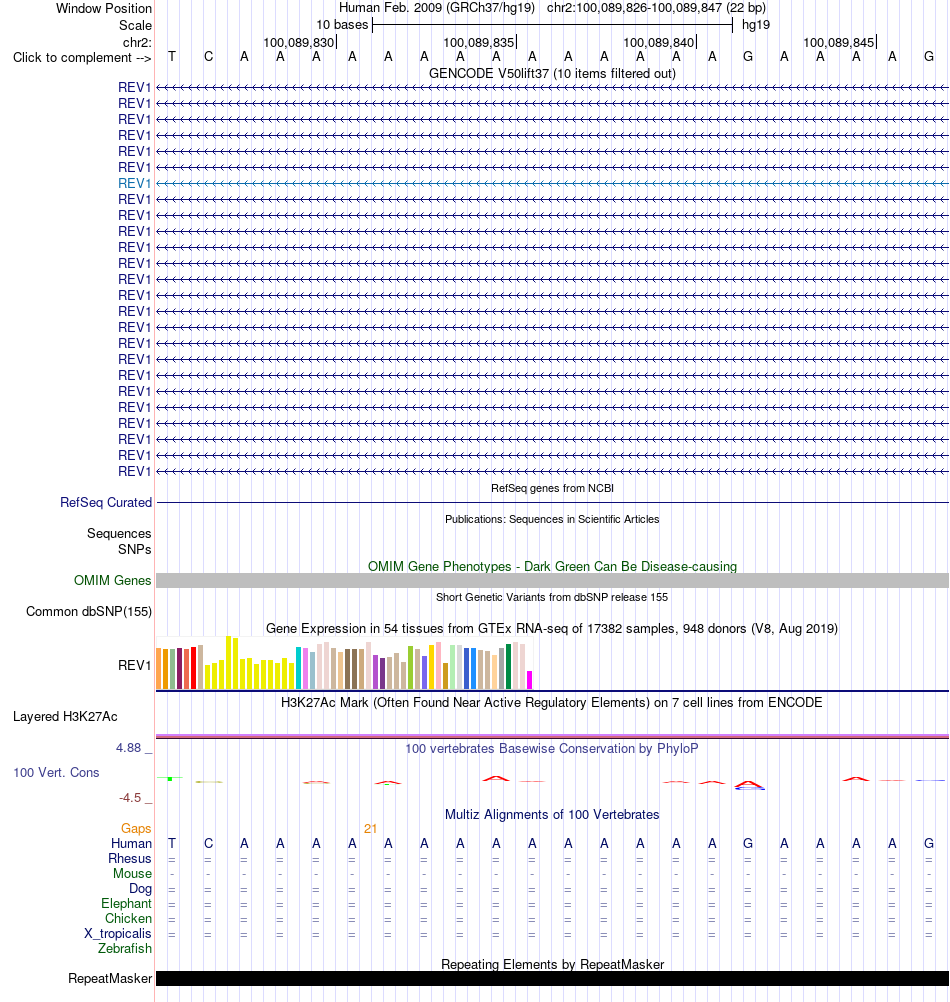Click the T base in the Human alignment row

coord(172,844)
